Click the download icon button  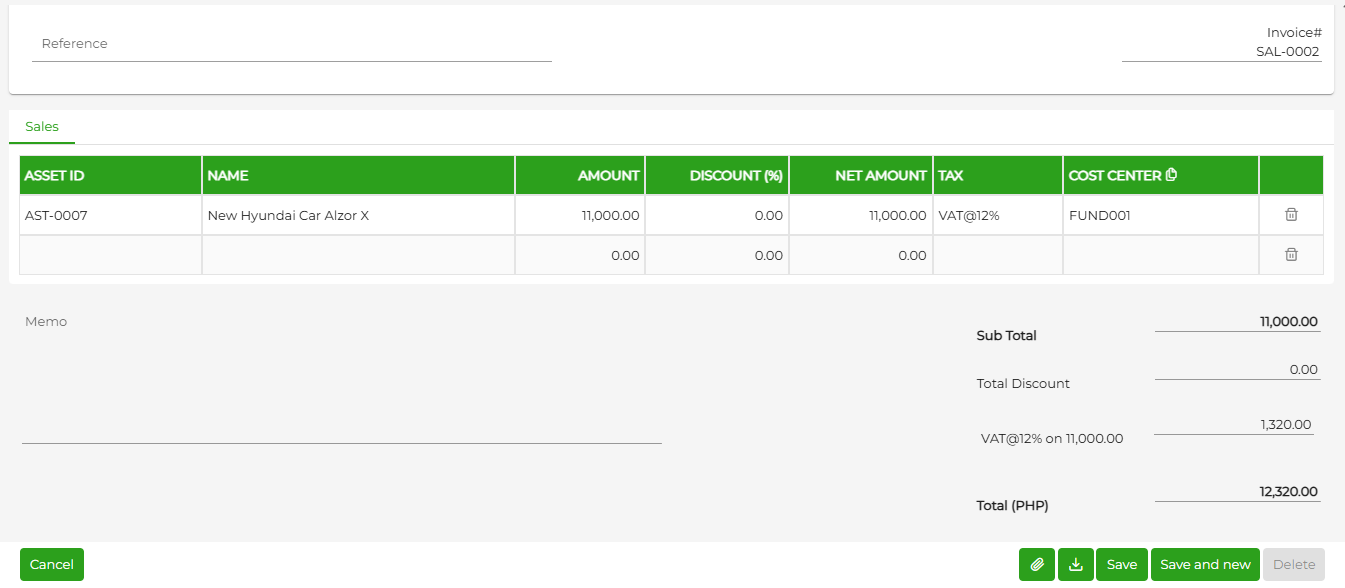tap(1076, 564)
